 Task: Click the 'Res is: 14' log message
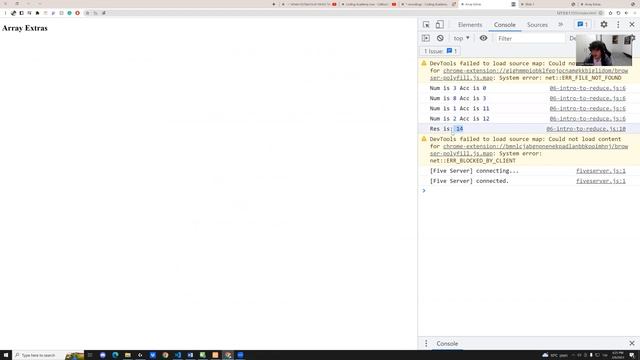(x=446, y=129)
